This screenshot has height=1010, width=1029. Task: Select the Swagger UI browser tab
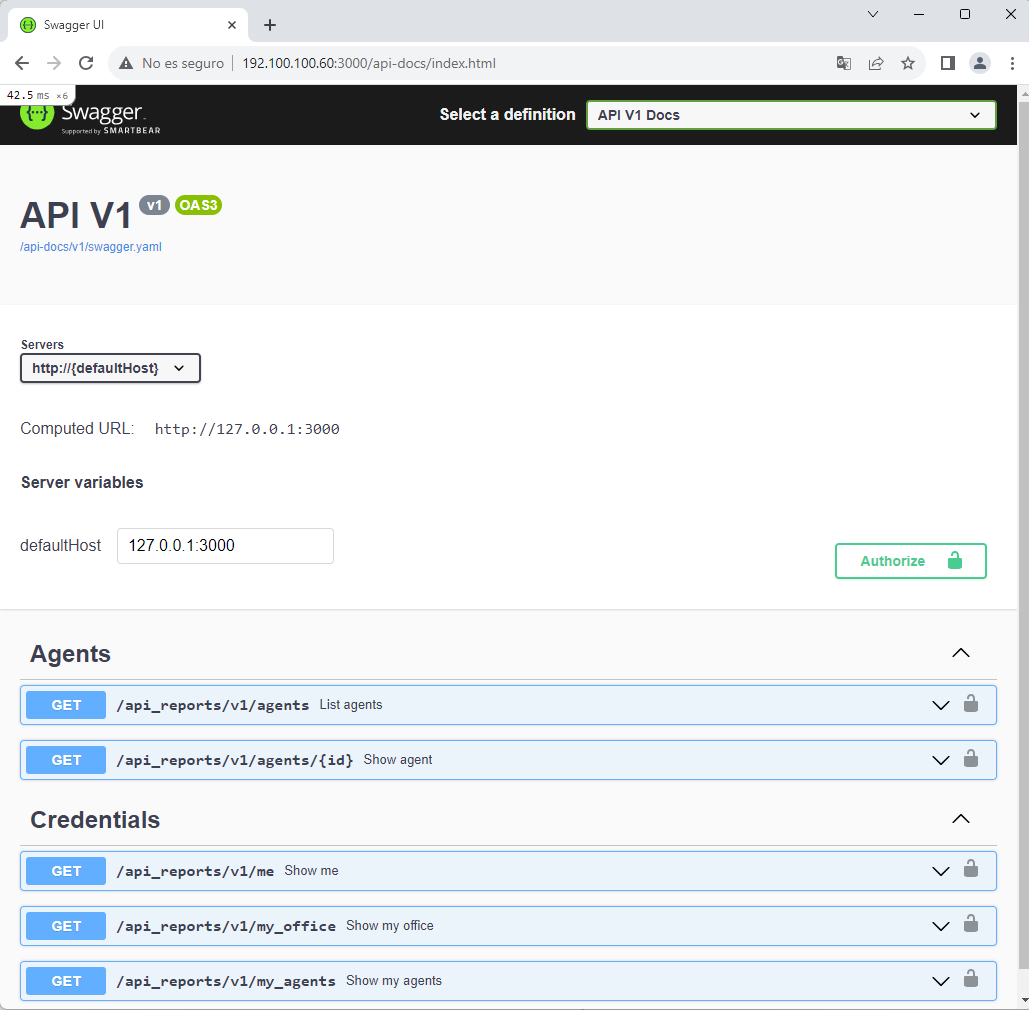[128, 25]
